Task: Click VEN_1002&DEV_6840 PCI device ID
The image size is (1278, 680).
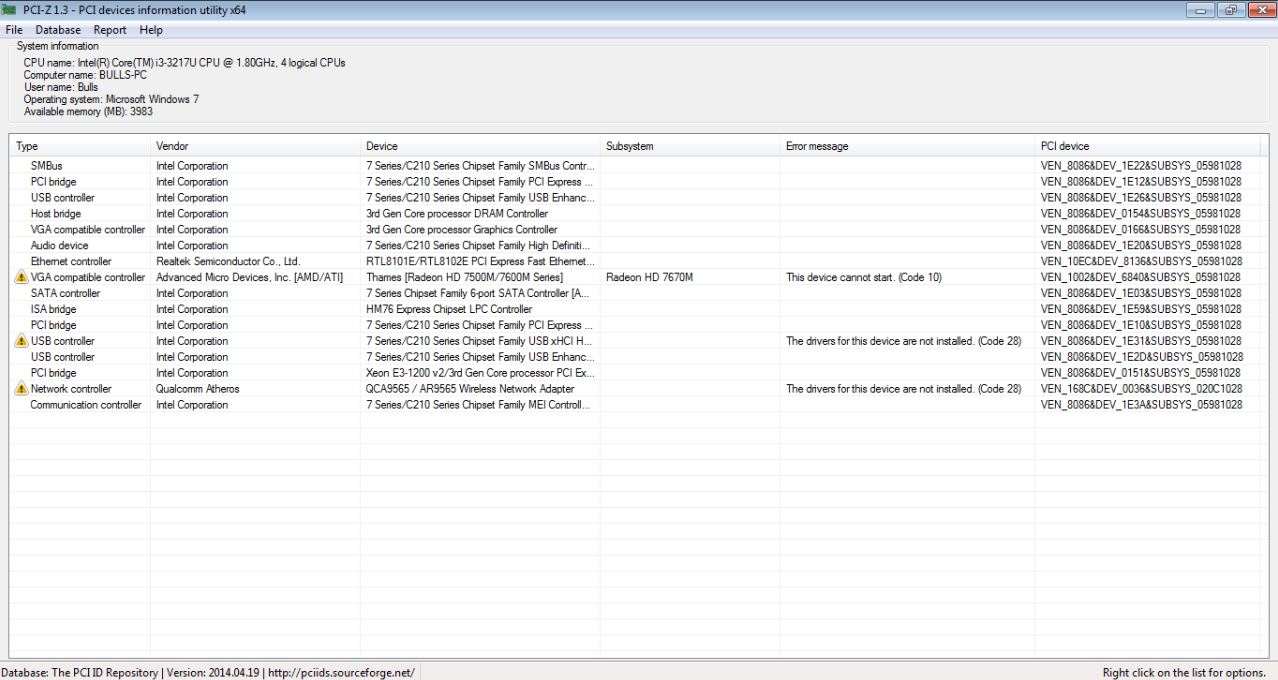Action: point(1141,277)
